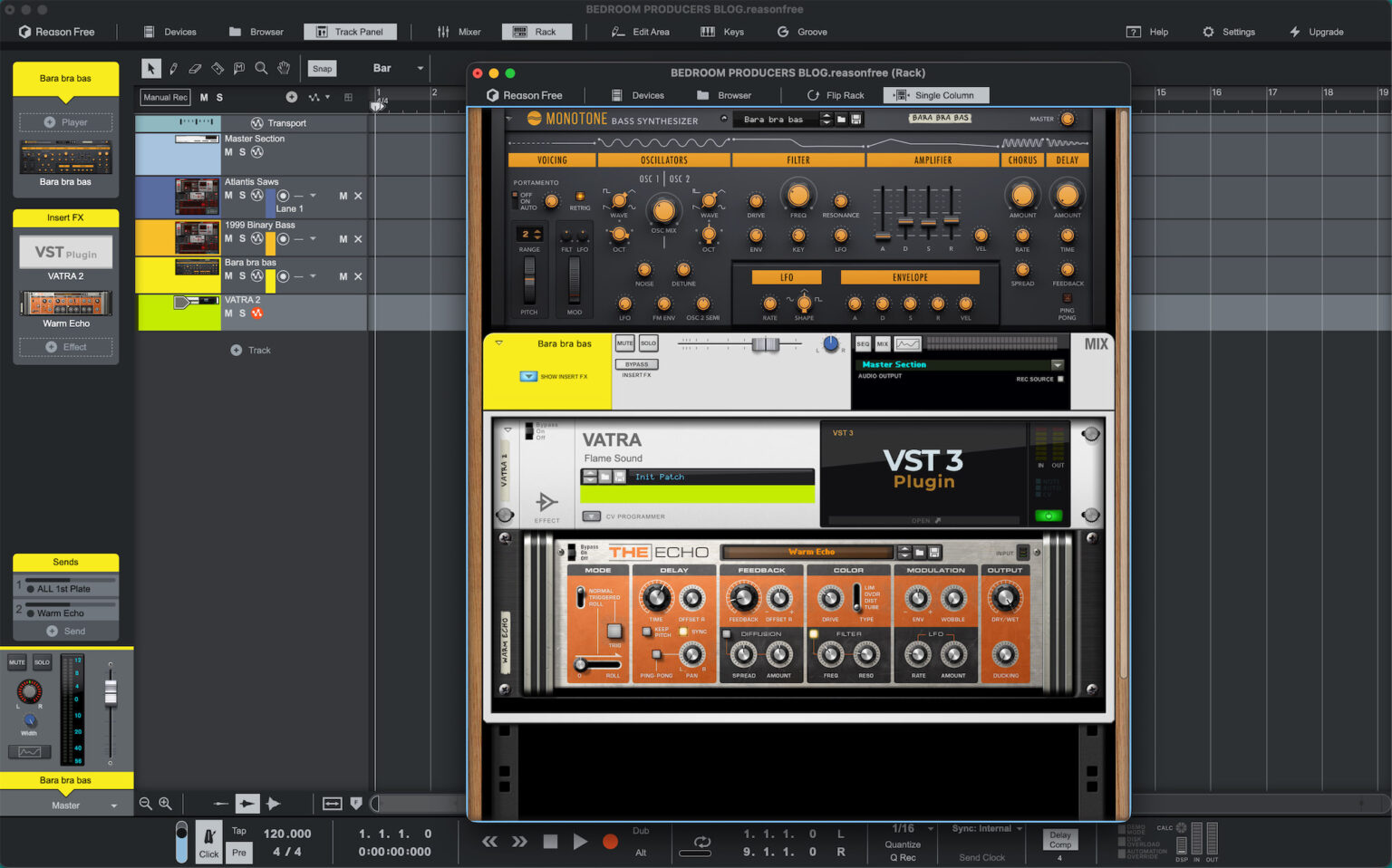Enable record on Bara bra bas lane
1392x868 pixels.
[284, 276]
